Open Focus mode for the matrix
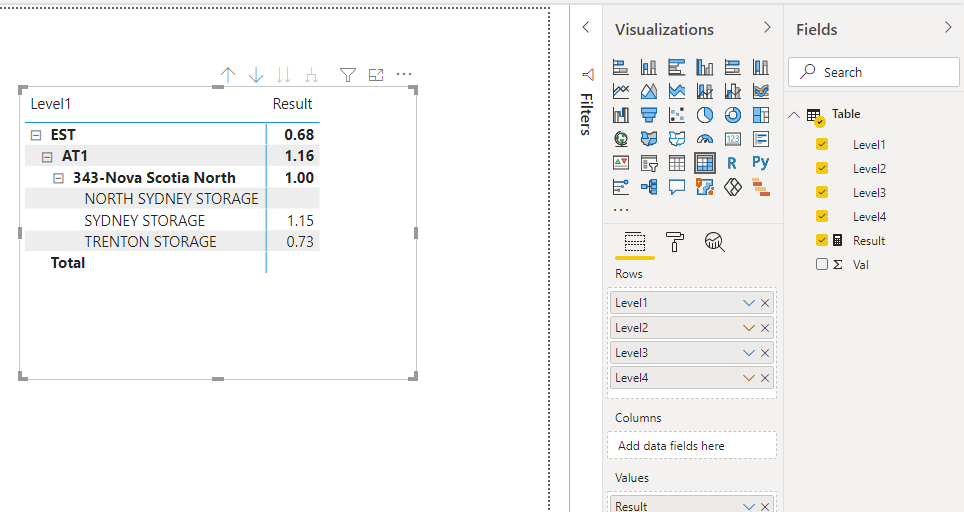The image size is (964, 512). click(376, 75)
